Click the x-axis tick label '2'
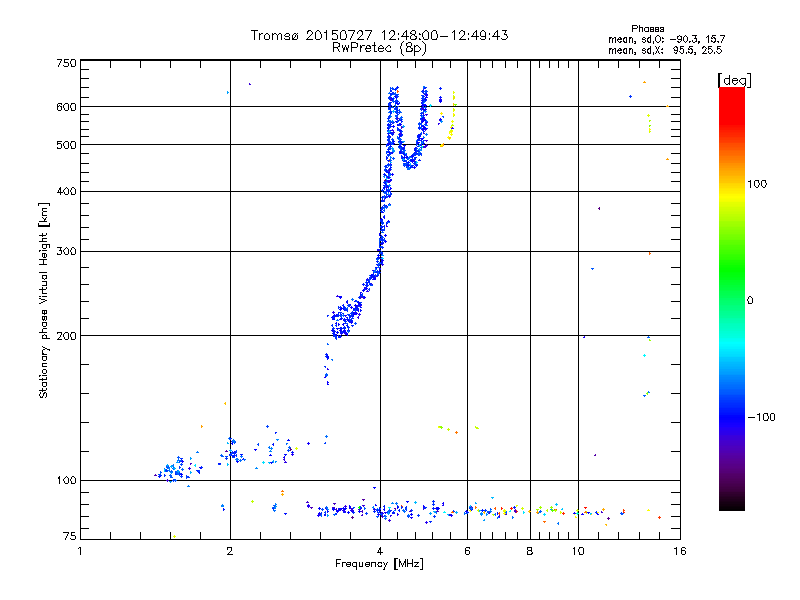Viewport: 800px width, 600px height. [230, 551]
